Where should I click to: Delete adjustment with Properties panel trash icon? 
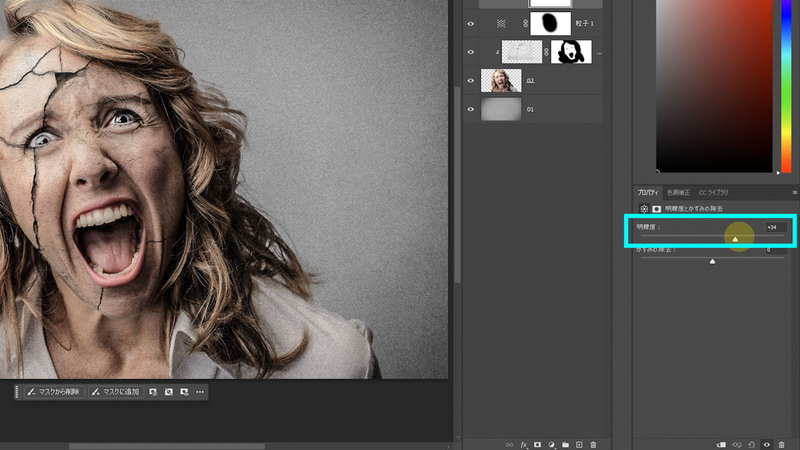click(782, 445)
